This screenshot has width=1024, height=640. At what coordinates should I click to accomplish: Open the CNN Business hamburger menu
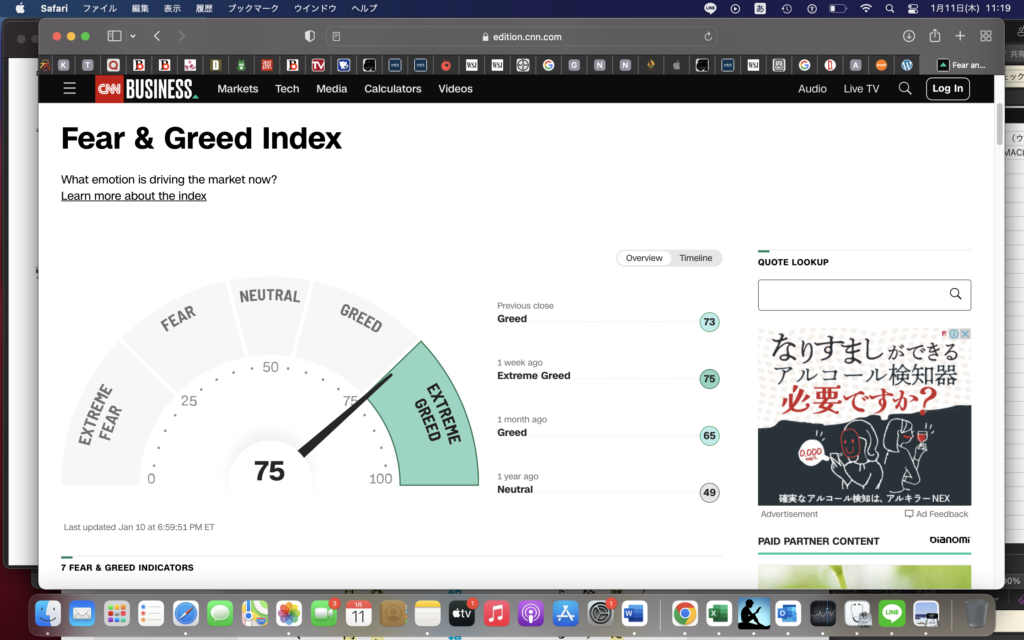[x=69, y=88]
